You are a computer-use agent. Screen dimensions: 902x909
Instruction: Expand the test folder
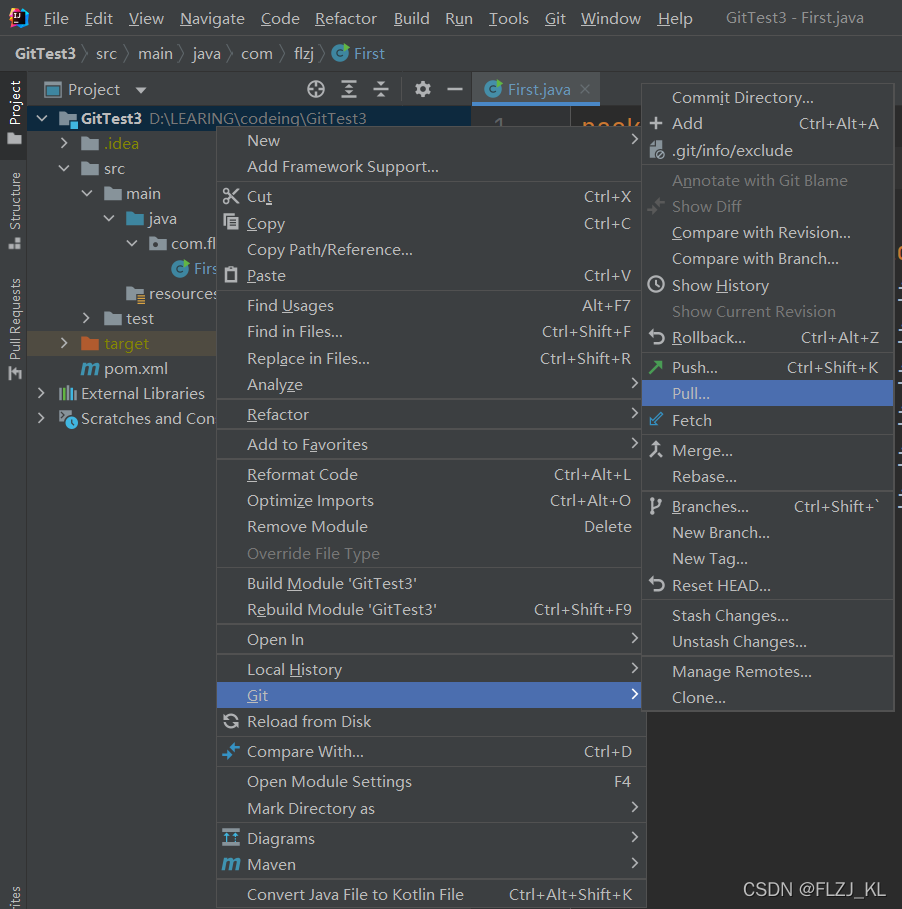point(86,318)
